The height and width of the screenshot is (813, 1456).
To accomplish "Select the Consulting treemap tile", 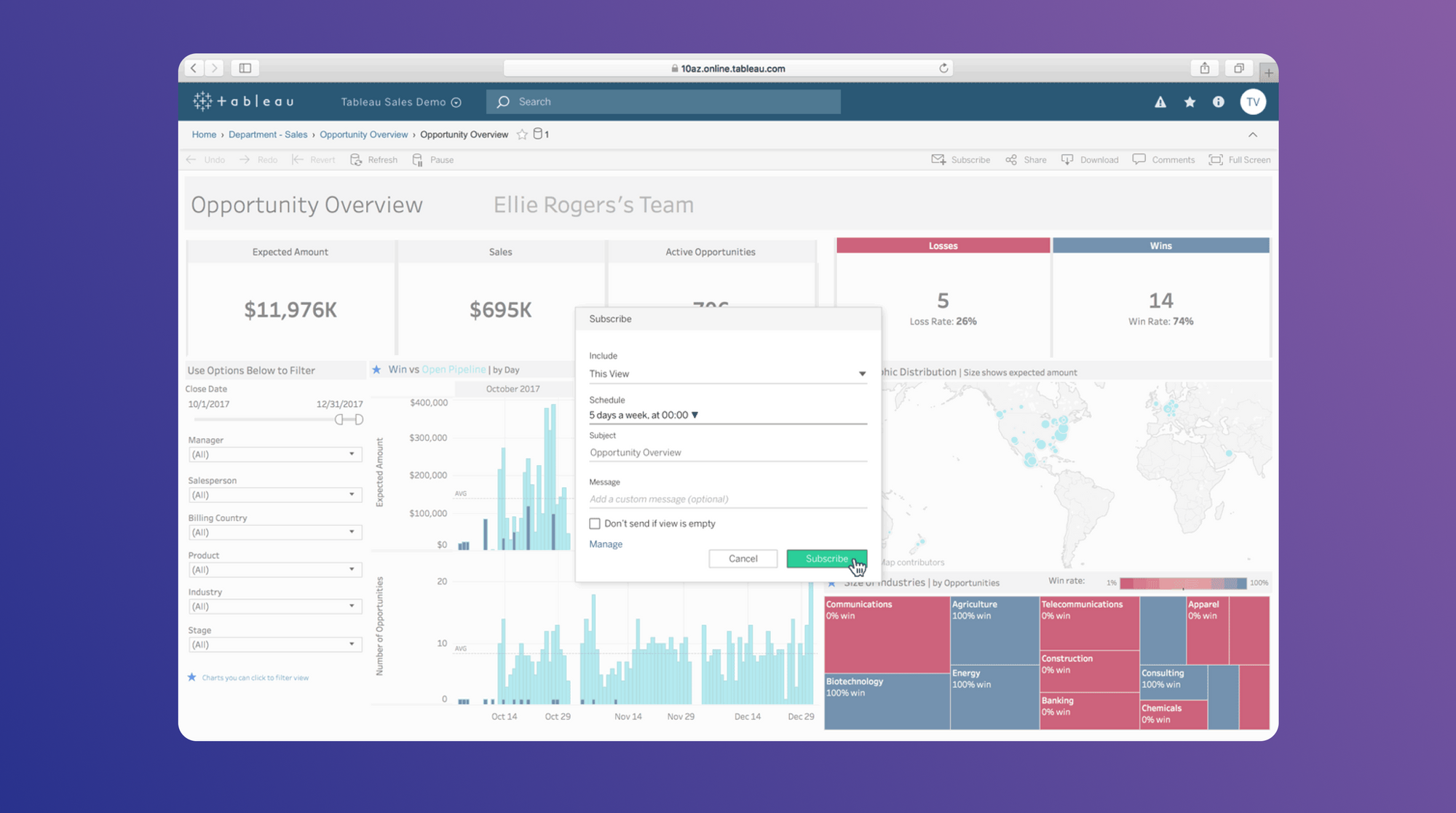I will pos(1174,682).
